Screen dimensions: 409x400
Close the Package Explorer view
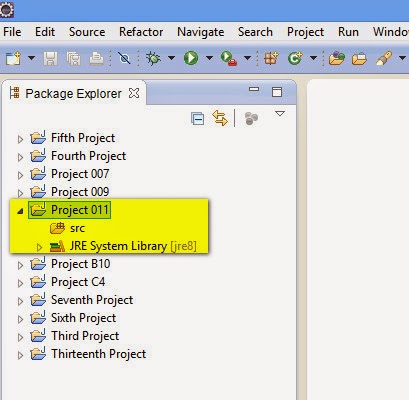[x=134, y=93]
